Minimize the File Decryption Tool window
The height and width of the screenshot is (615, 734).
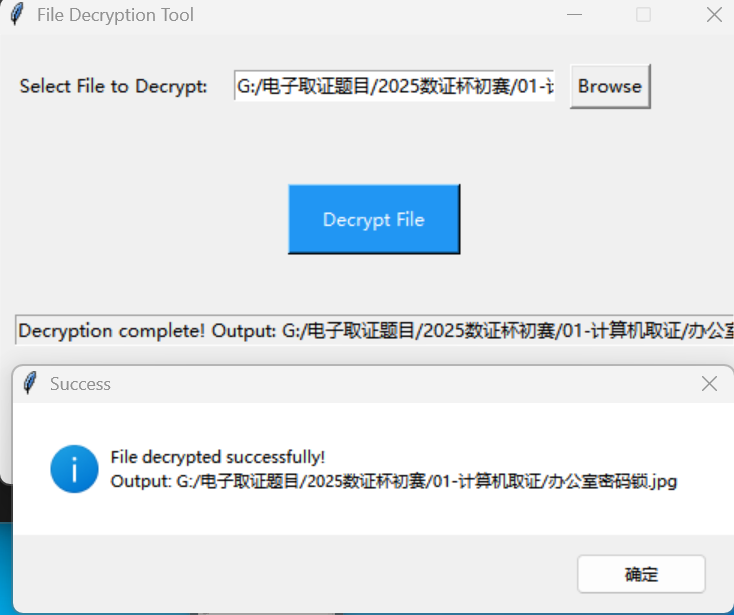tap(574, 15)
